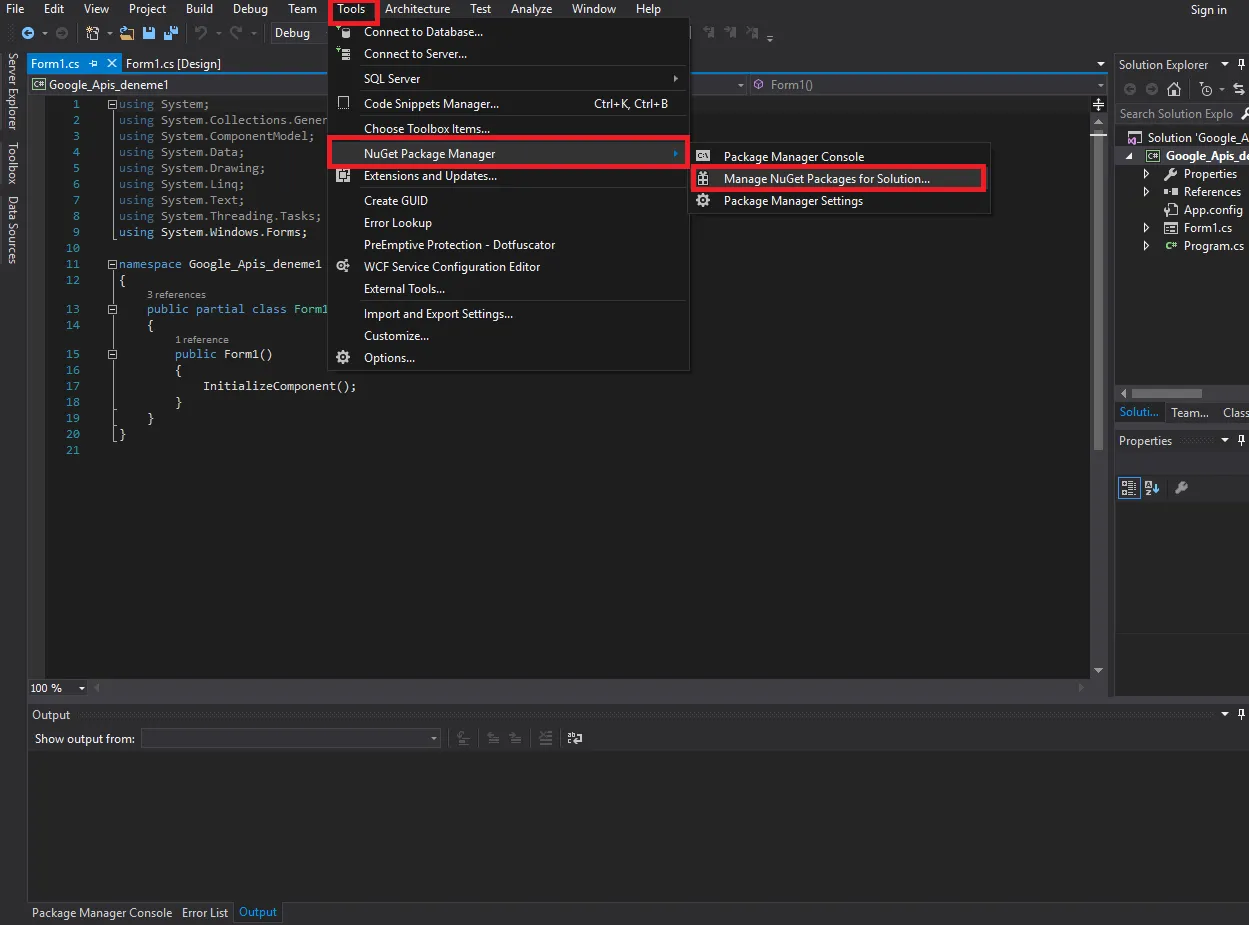Click the Clear All icon in Output toolbar
Screen dimensions: 1249x925
click(546, 738)
